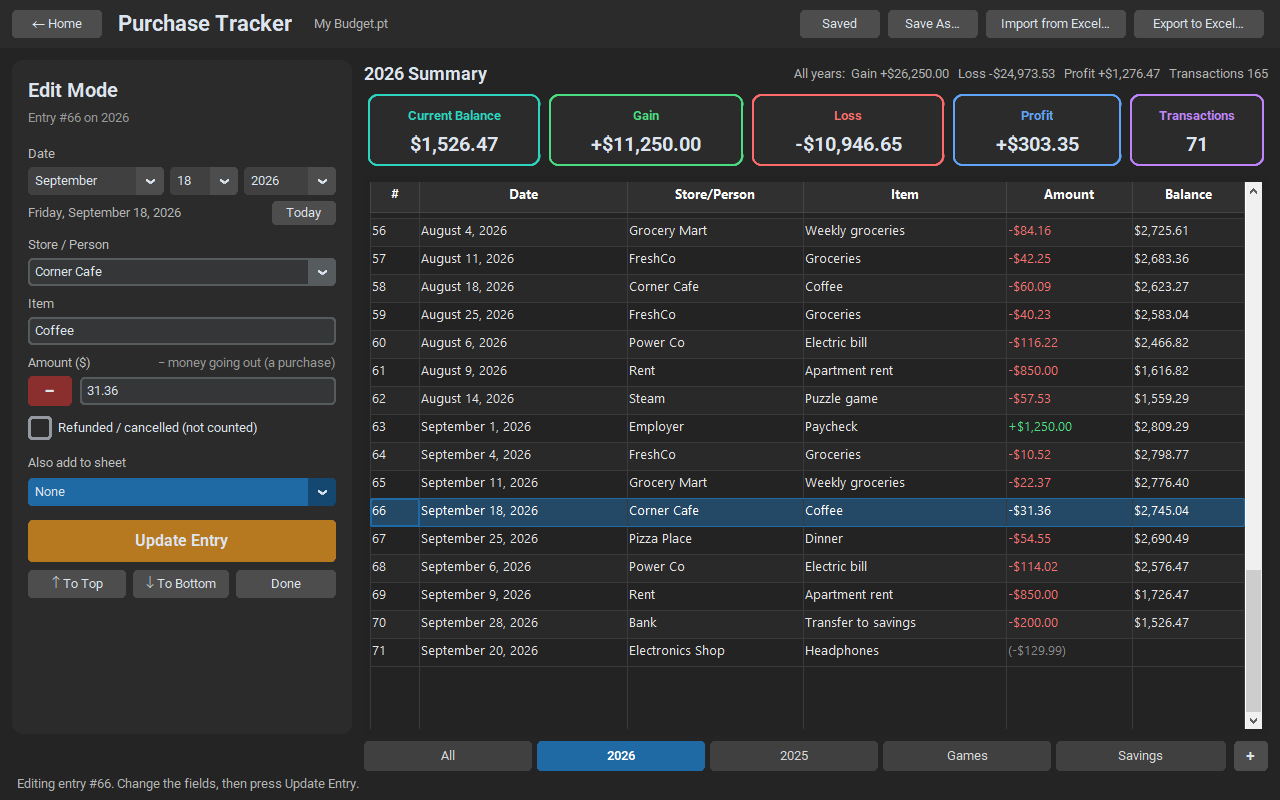
Task: Select the Pizza Place cell in row 67
Action: click(x=715, y=539)
